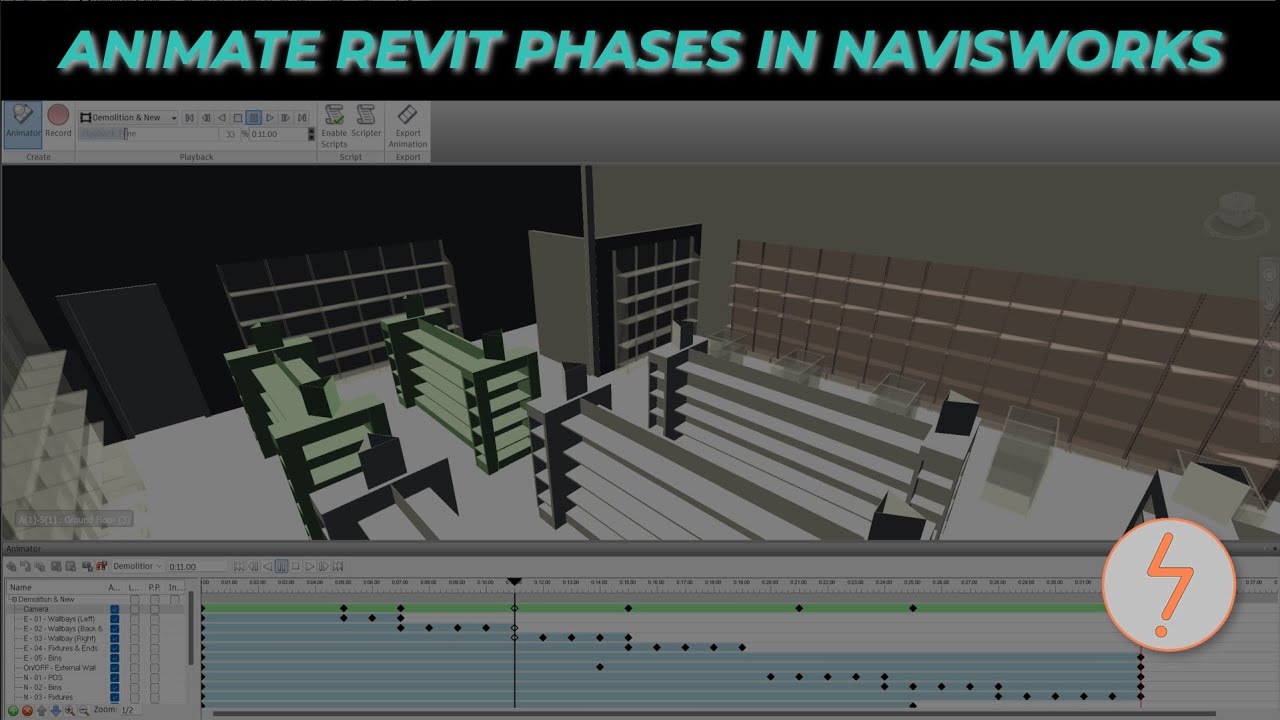
Task: Select Rotate animation set tool in Animator toolbar
Action: tap(26, 566)
